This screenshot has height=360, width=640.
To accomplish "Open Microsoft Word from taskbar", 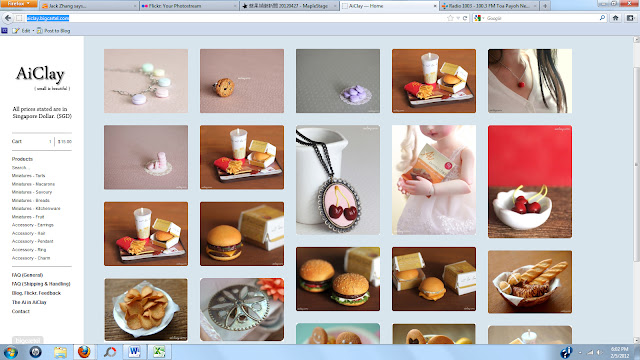I will (x=134, y=352).
